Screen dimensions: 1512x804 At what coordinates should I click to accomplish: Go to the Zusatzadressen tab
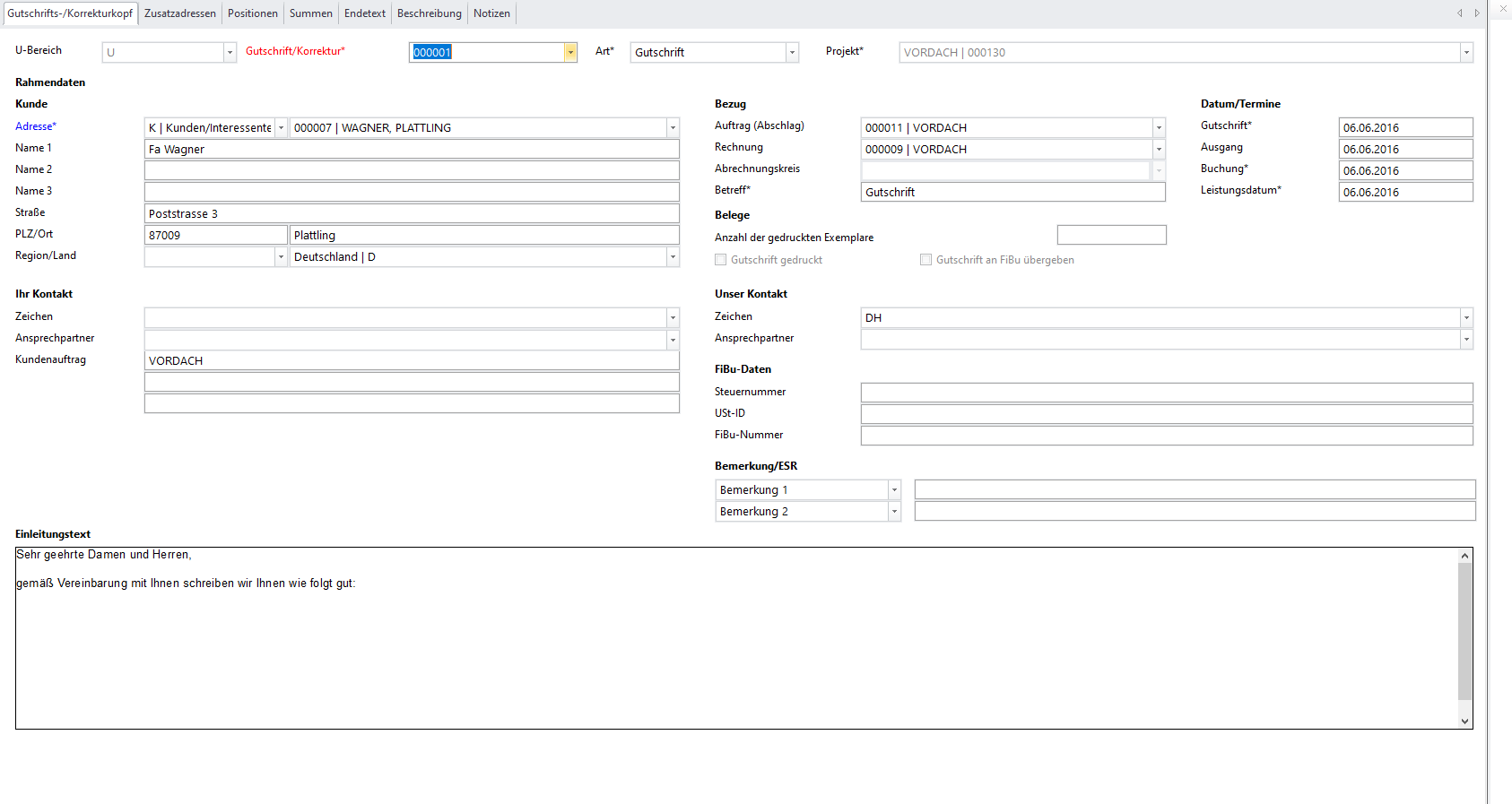[x=179, y=13]
